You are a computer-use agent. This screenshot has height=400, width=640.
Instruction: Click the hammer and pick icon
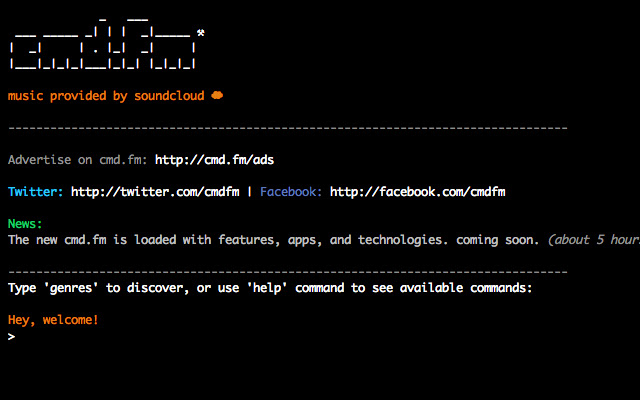(x=201, y=33)
